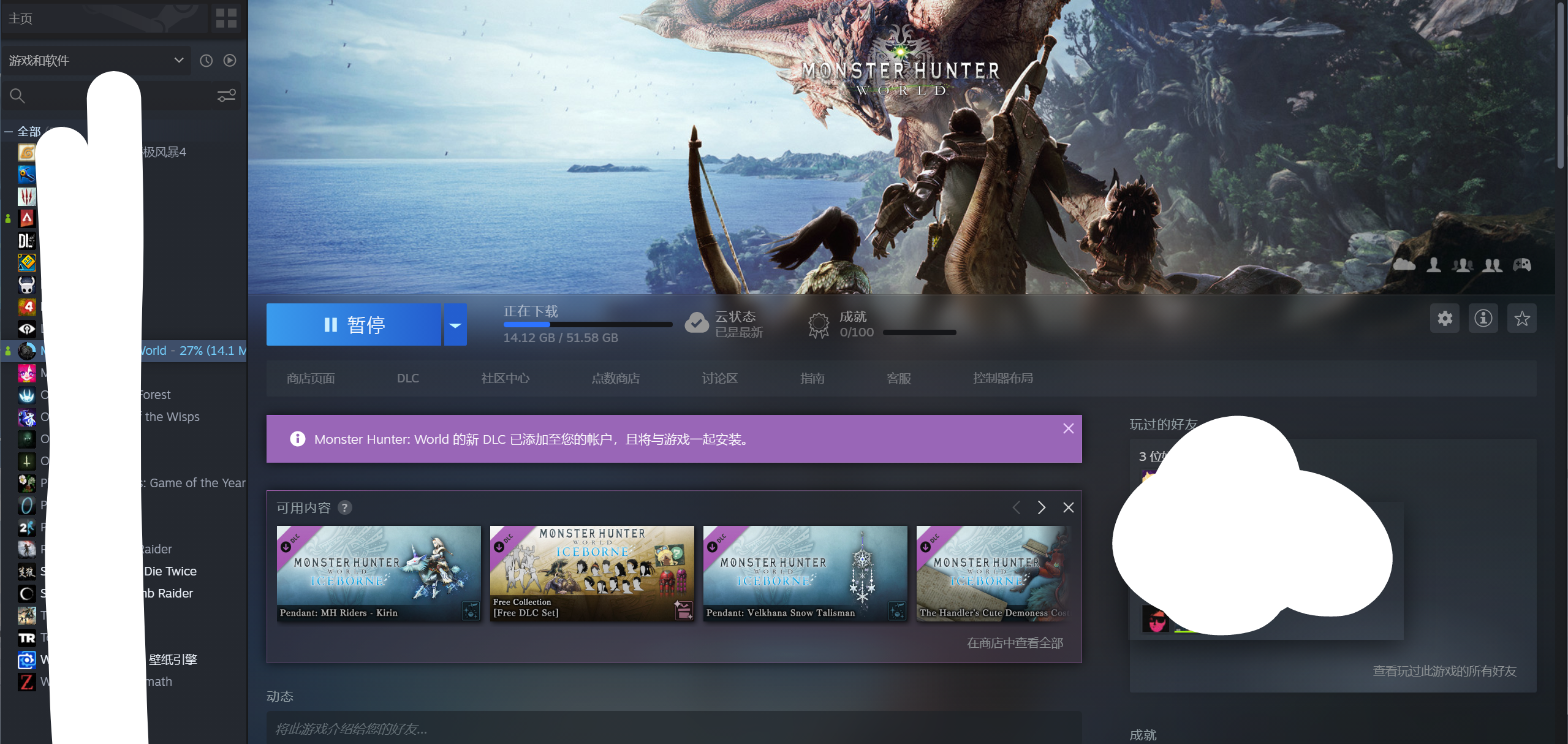Select the Hollow Knight library icon
The height and width of the screenshot is (744, 1568).
(26, 284)
